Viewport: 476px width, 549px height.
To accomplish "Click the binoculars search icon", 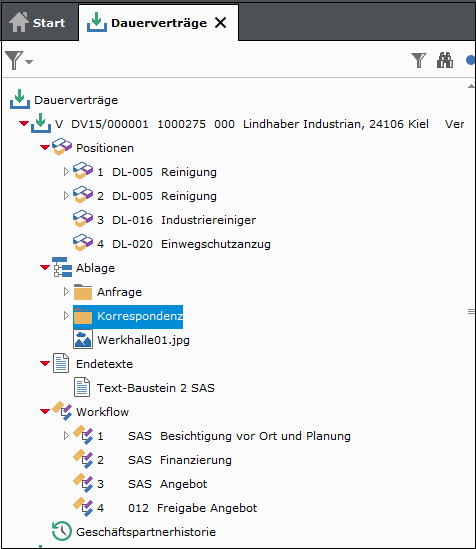I will [x=444, y=60].
